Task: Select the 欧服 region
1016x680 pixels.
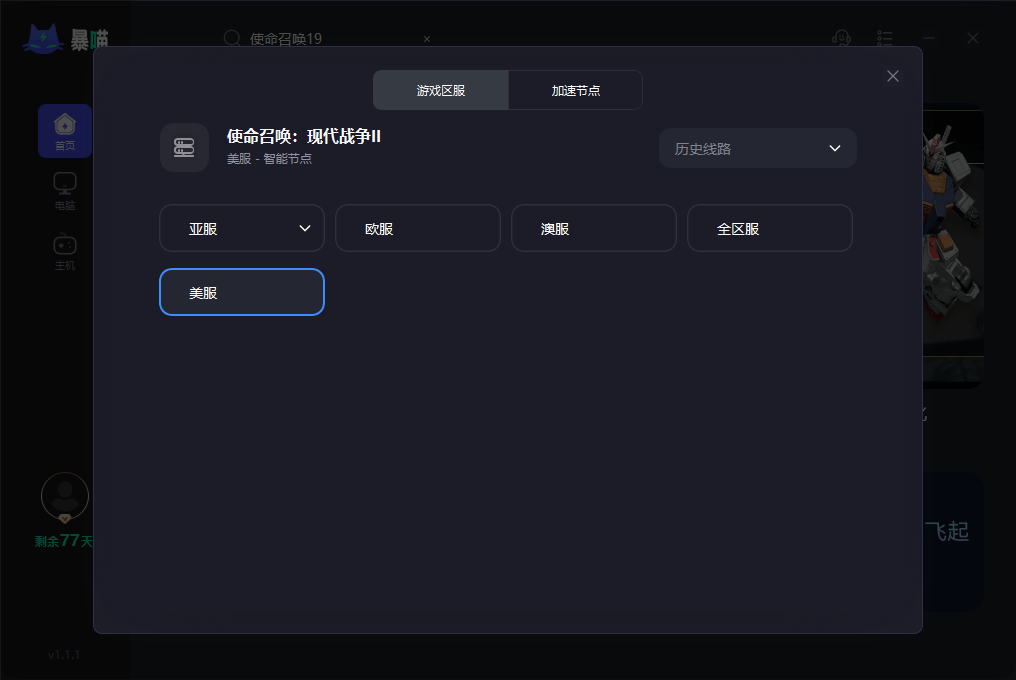Action: (418, 228)
